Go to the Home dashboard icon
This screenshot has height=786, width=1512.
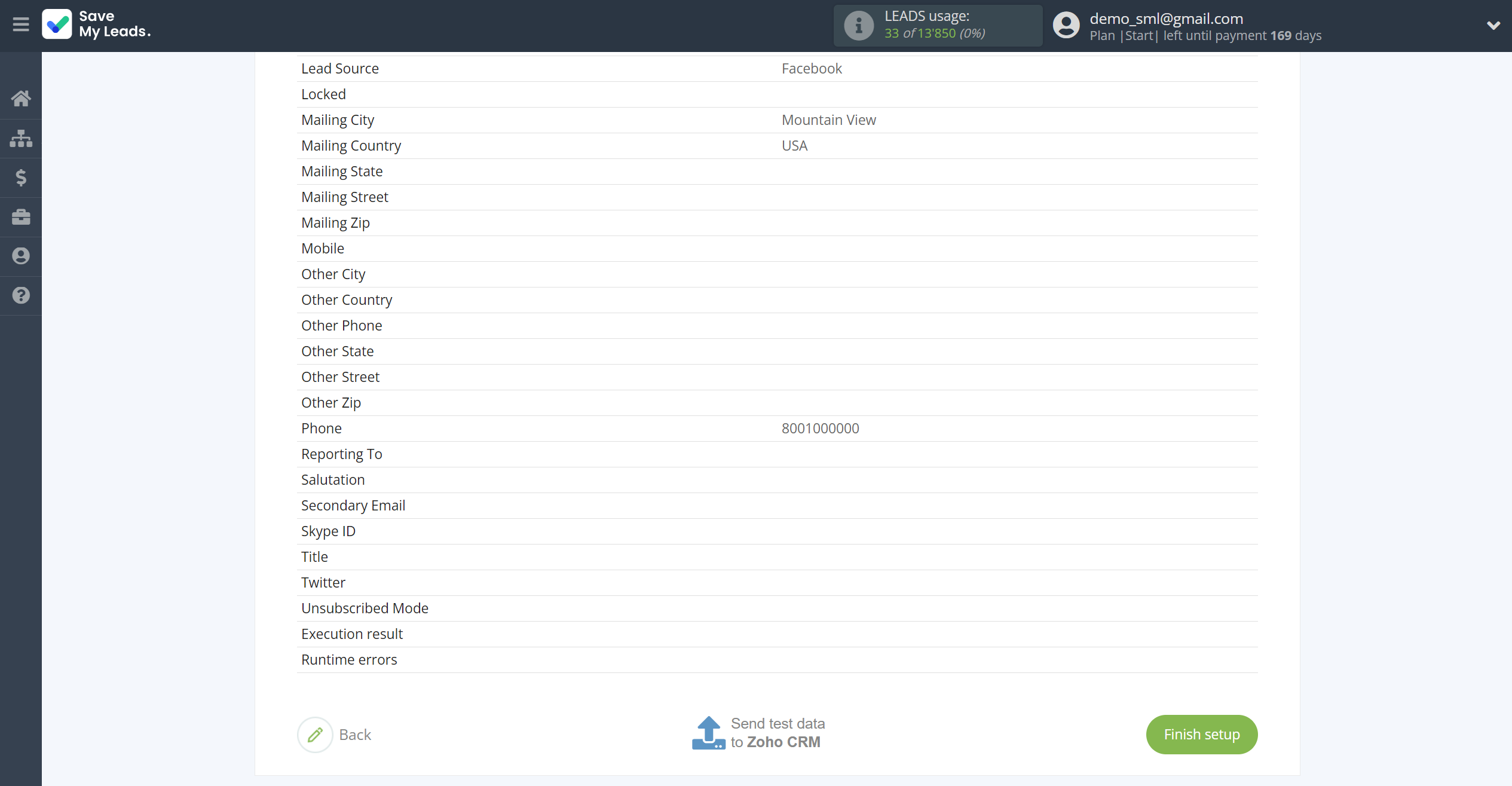coord(21,98)
